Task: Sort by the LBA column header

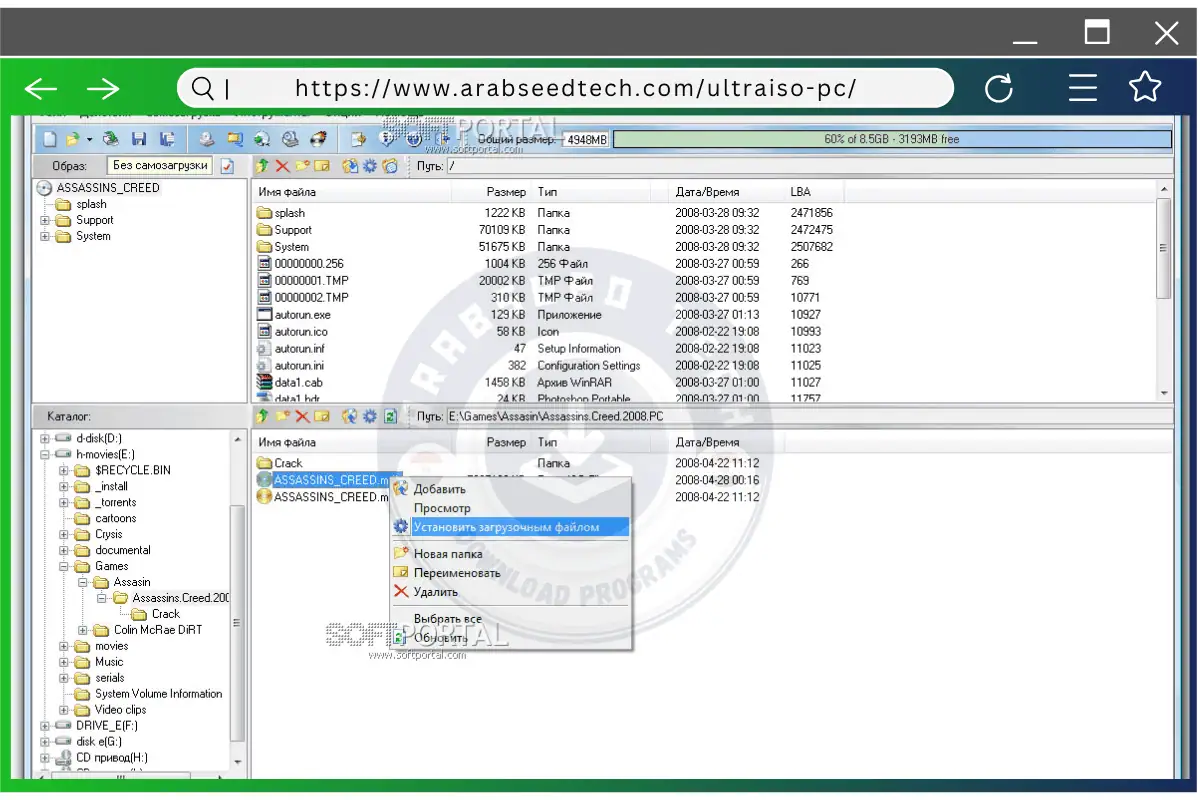Action: (800, 192)
